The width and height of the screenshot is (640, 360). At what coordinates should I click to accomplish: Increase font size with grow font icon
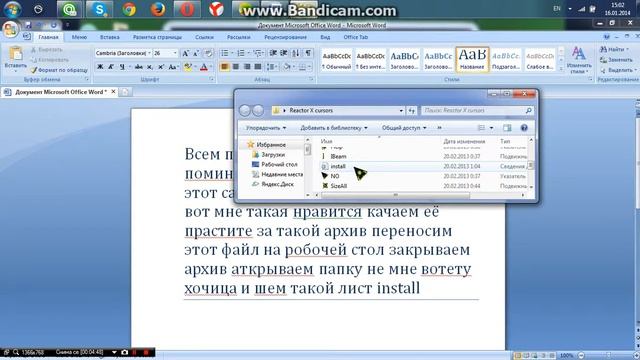185,53
